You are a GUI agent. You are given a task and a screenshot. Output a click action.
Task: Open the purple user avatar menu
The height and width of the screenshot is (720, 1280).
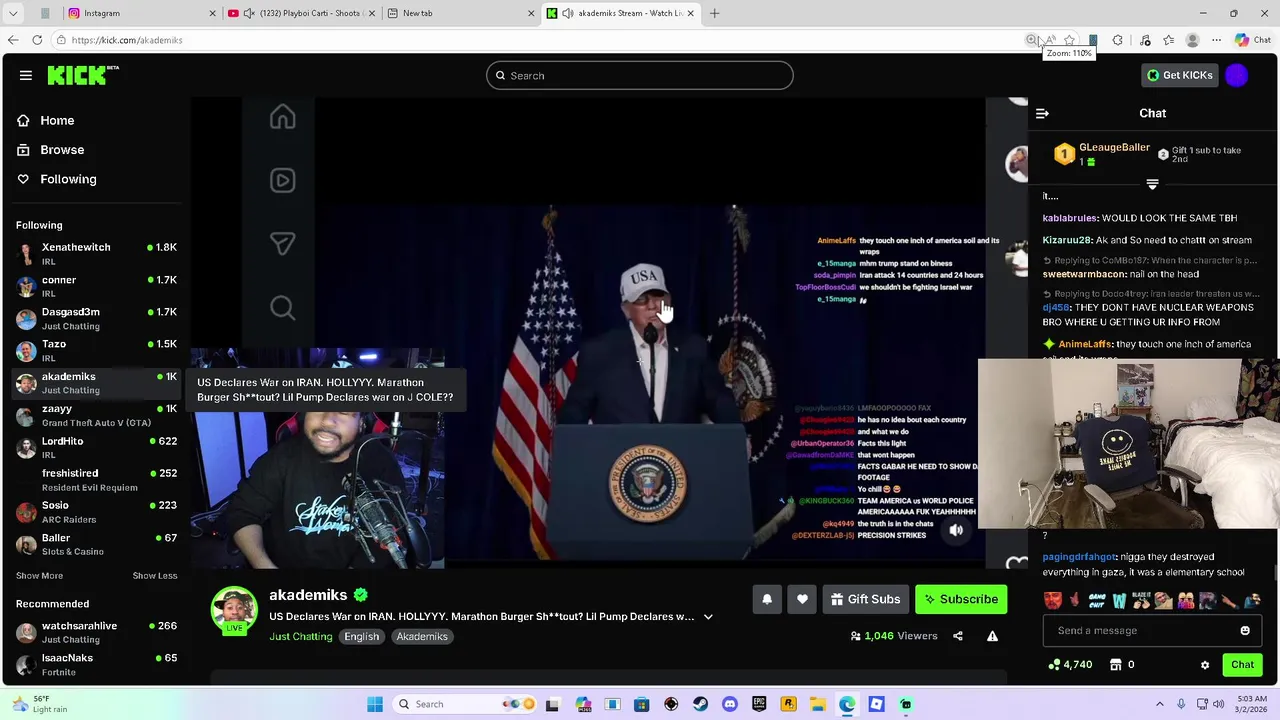1237,75
